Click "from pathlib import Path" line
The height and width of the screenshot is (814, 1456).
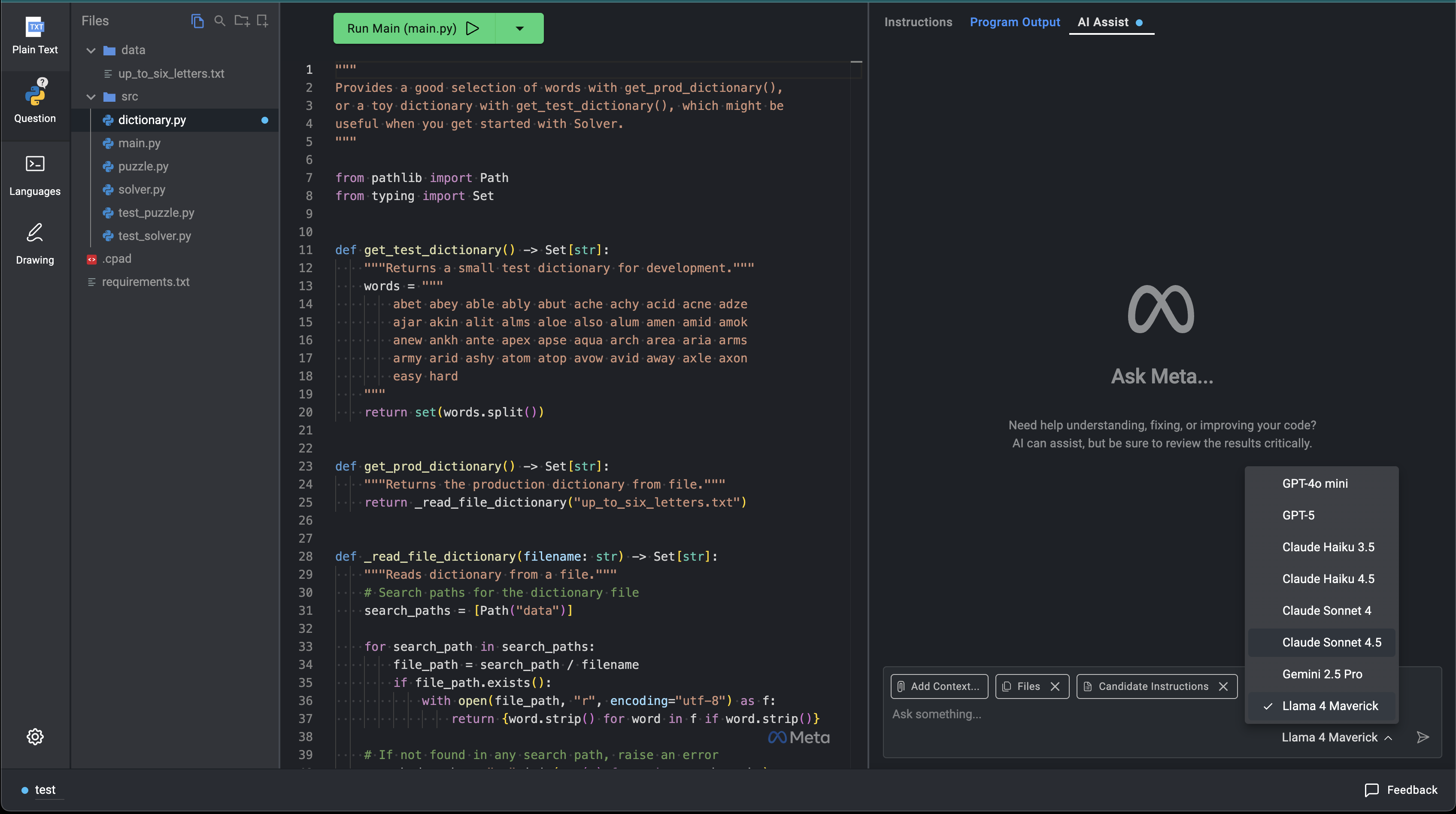pyautogui.click(x=422, y=177)
